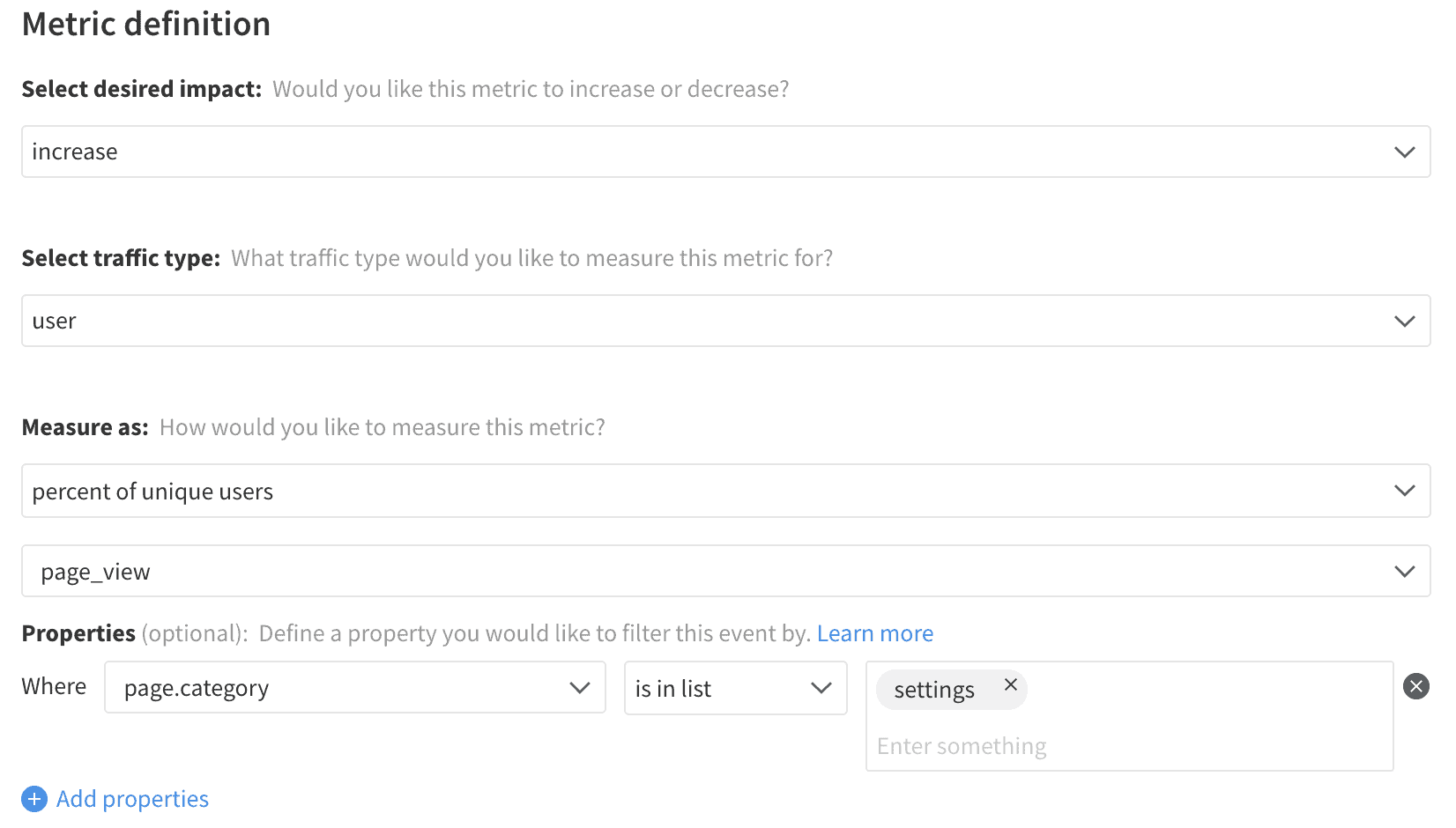
Task: Expand 'percent of unique users' measure dropdown
Action: (726, 491)
